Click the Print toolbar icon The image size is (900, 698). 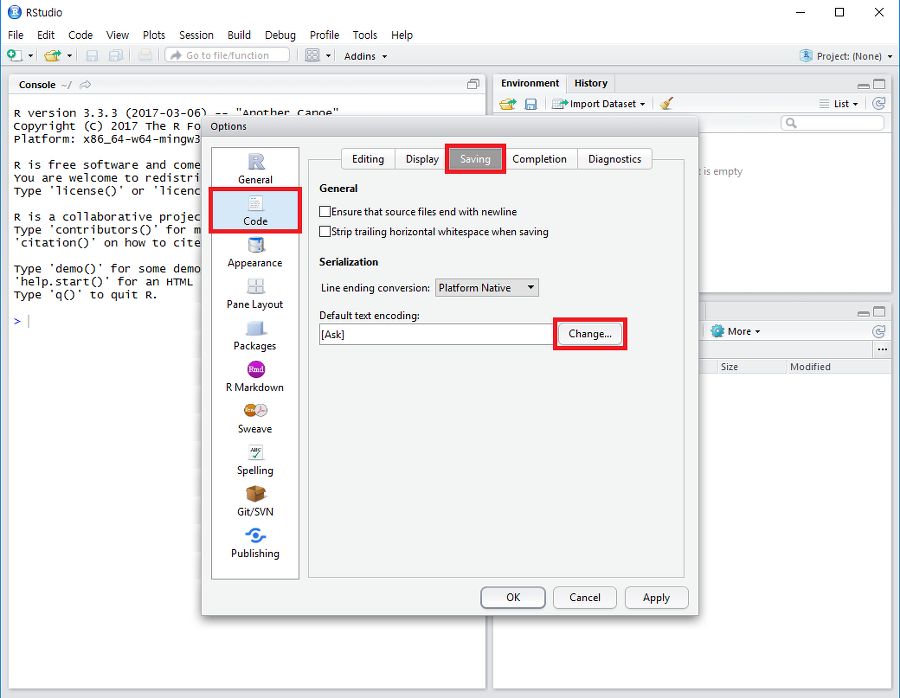coord(145,56)
